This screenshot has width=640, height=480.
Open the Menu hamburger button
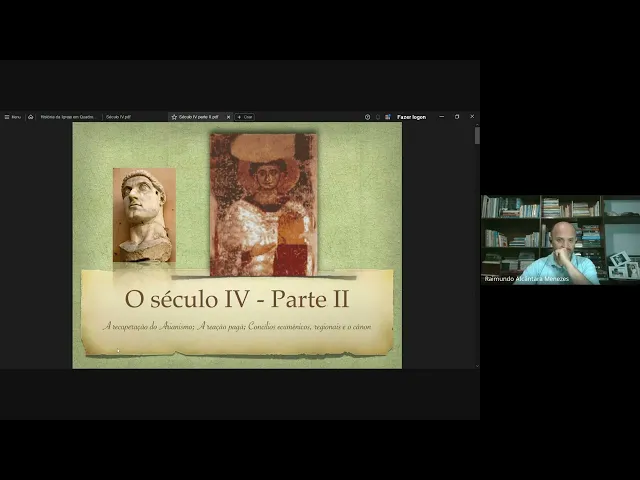pos(12,117)
